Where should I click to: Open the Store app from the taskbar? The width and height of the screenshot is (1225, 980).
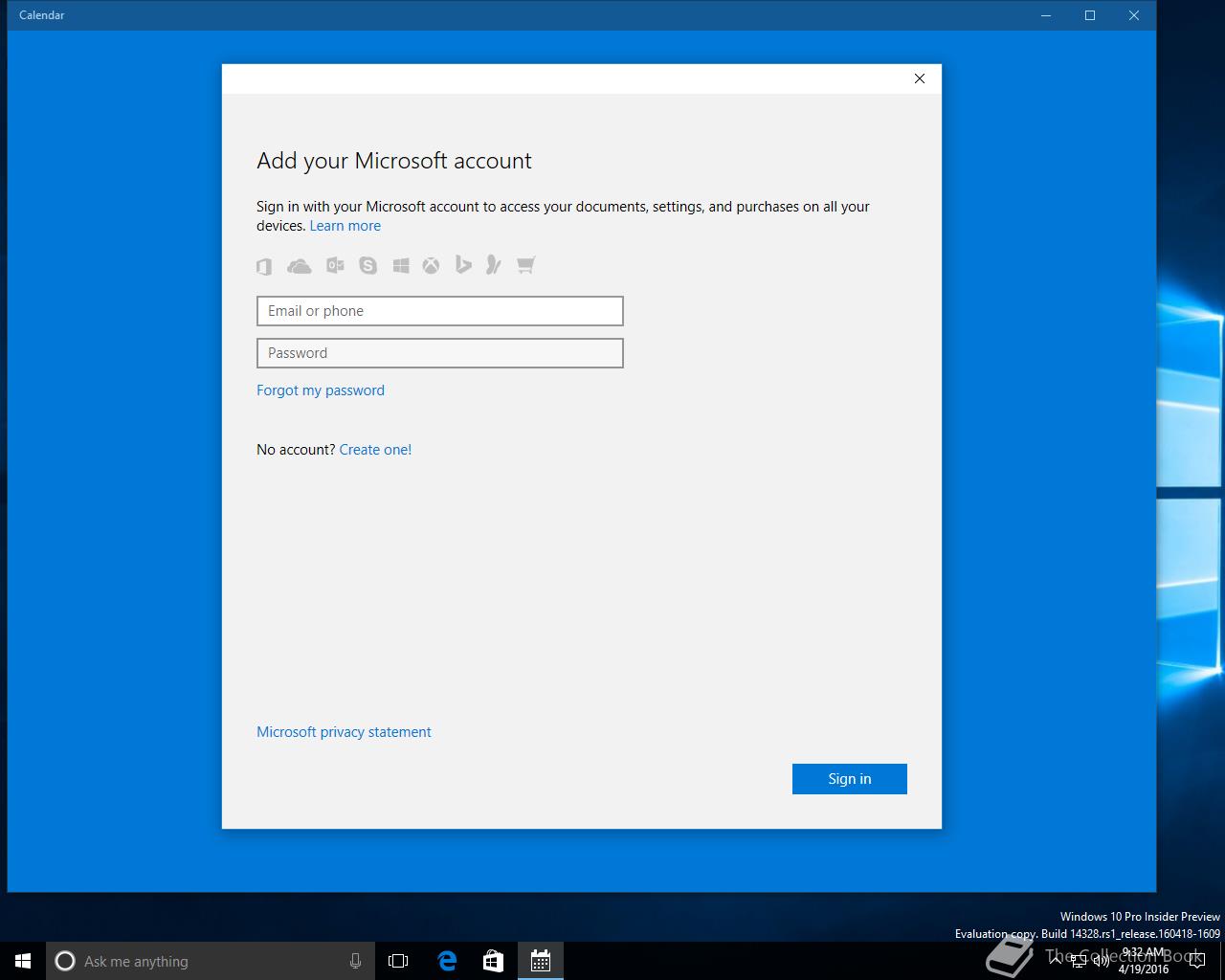point(493,961)
